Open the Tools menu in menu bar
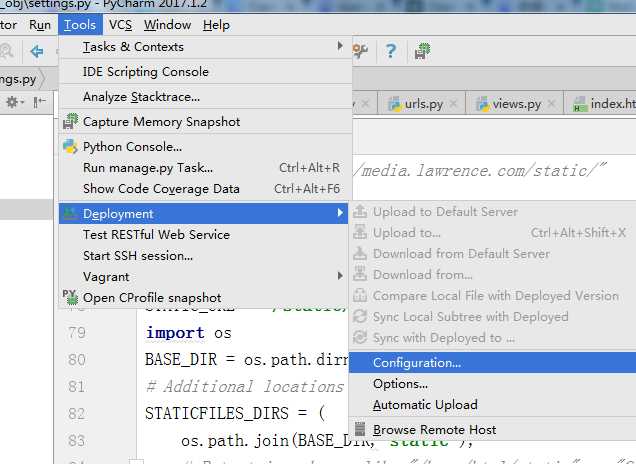Screen dimensions: 636x464 pyautogui.click(x=80, y=25)
